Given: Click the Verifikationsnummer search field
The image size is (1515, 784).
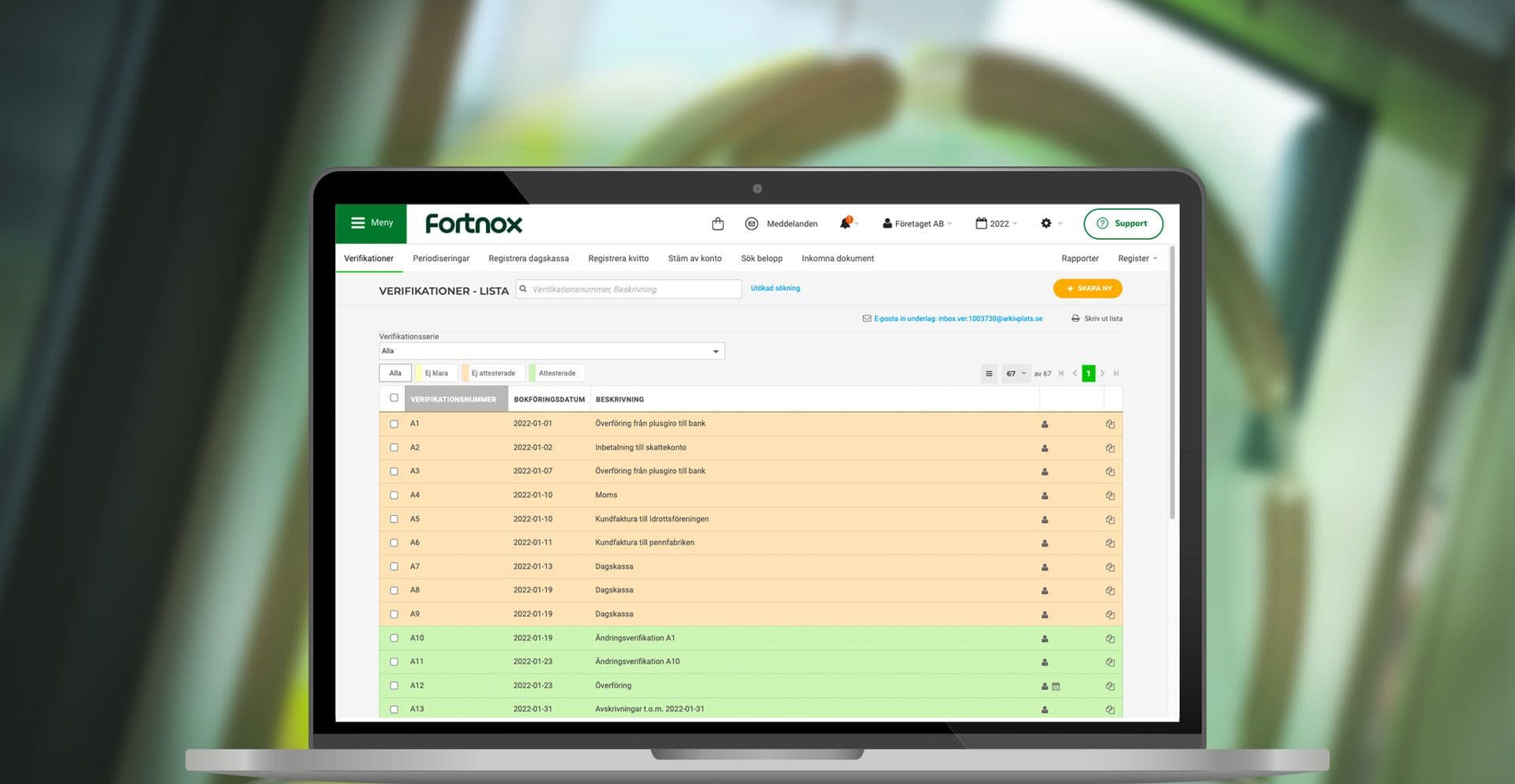Looking at the screenshot, I should coord(629,289).
